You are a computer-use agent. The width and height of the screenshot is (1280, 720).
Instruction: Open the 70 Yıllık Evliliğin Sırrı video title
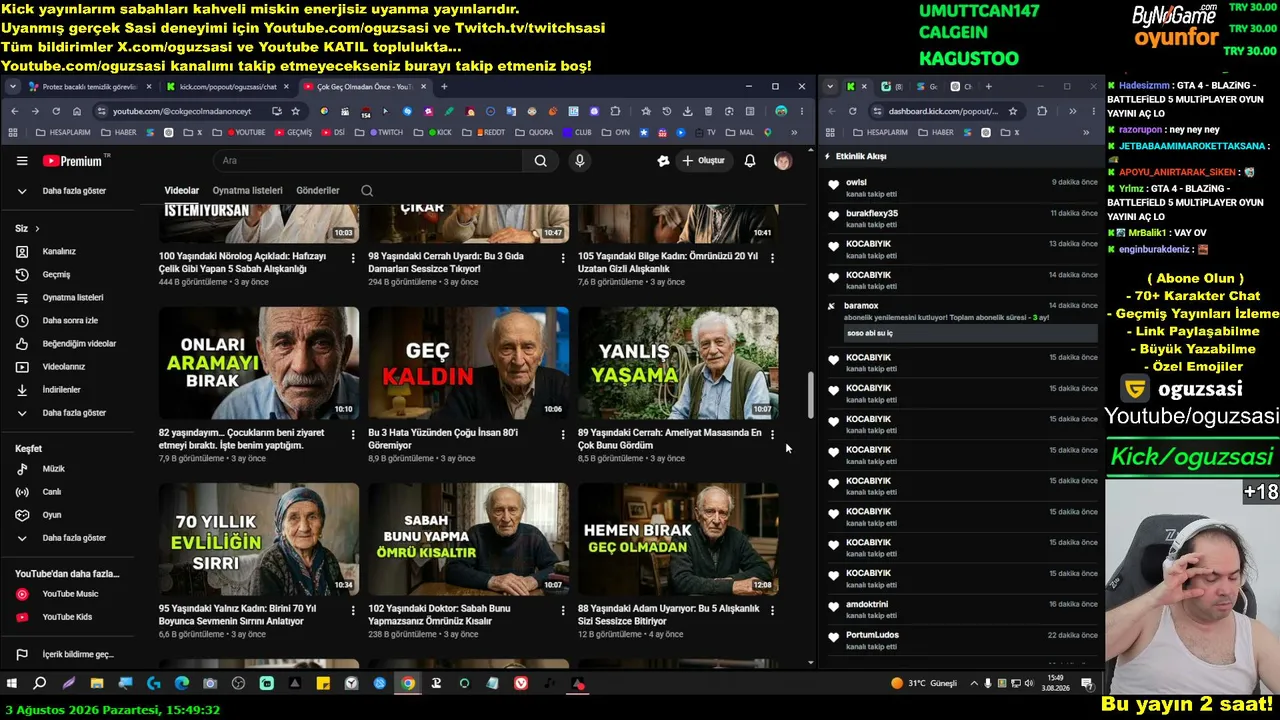click(238, 615)
